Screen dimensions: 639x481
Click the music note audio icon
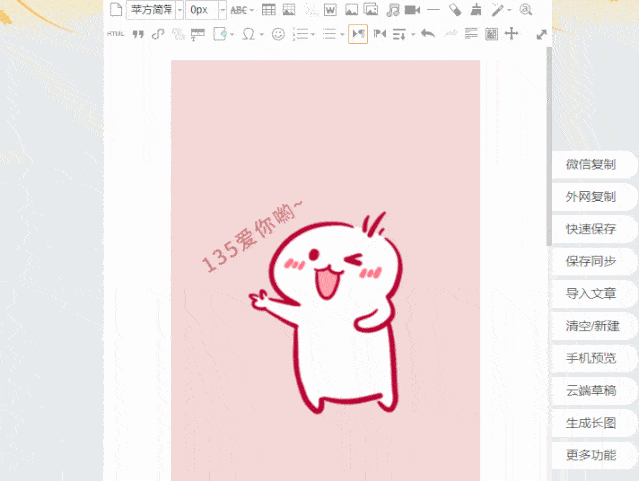[393, 10]
